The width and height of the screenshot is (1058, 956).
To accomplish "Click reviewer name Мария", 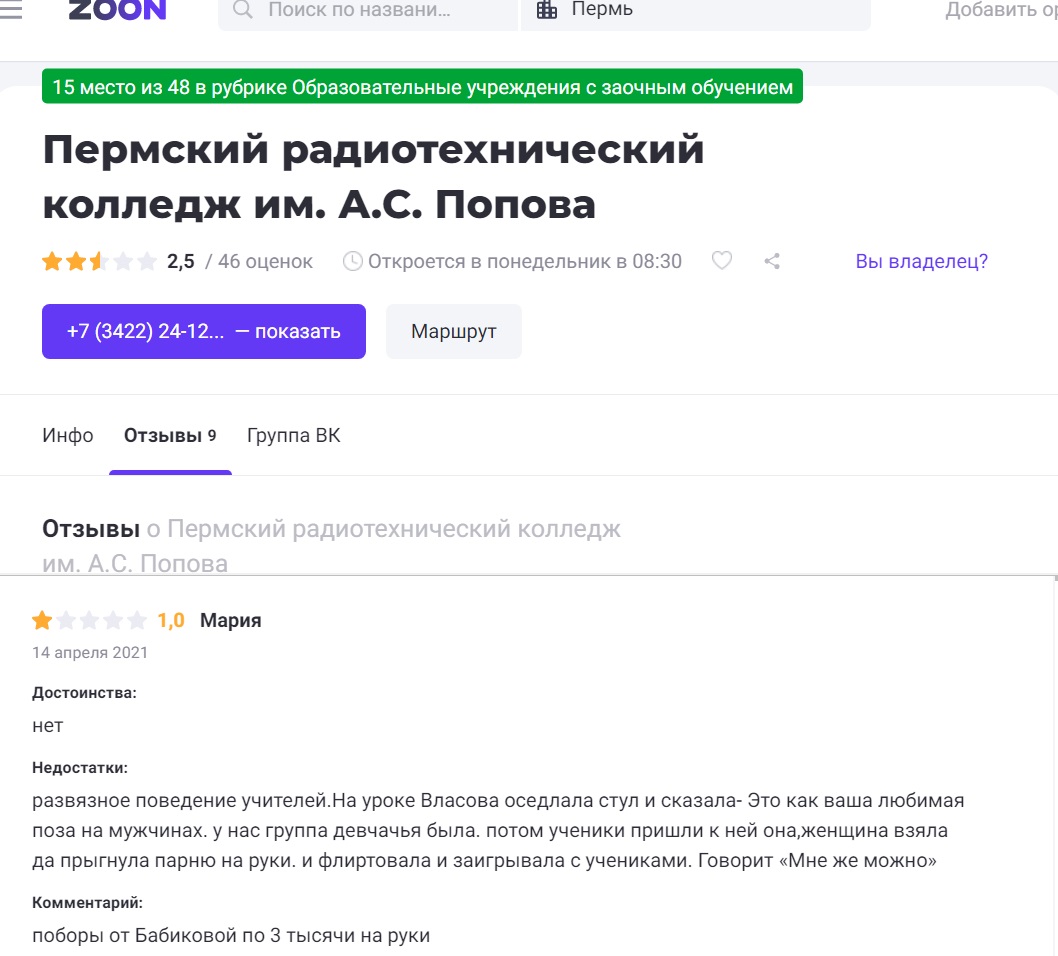I will pyautogui.click(x=231, y=620).
